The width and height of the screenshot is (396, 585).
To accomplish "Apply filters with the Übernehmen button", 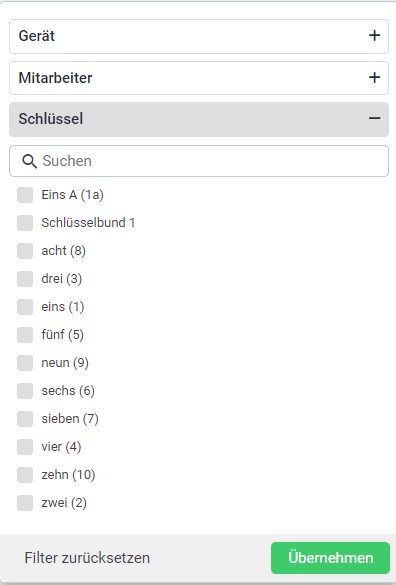I will (x=330, y=558).
